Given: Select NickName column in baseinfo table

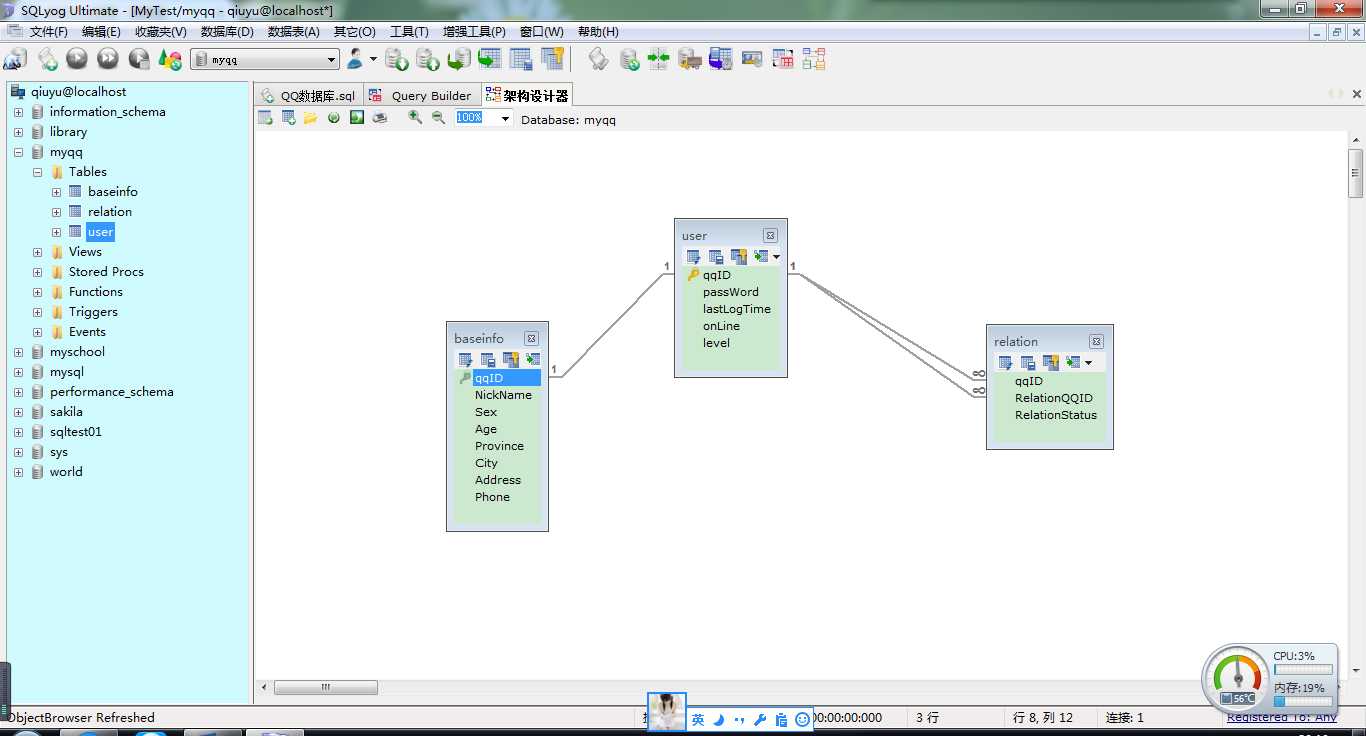Looking at the screenshot, I should point(503,395).
